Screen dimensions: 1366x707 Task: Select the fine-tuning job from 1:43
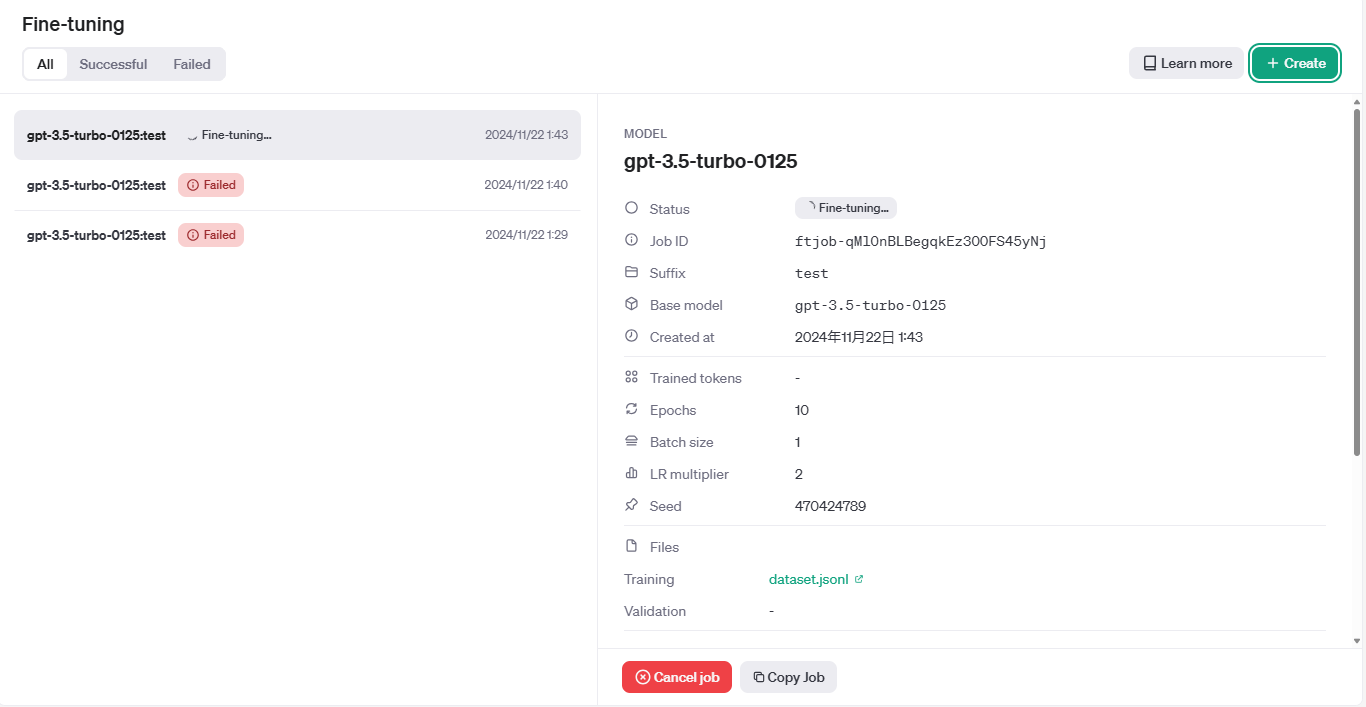297,135
